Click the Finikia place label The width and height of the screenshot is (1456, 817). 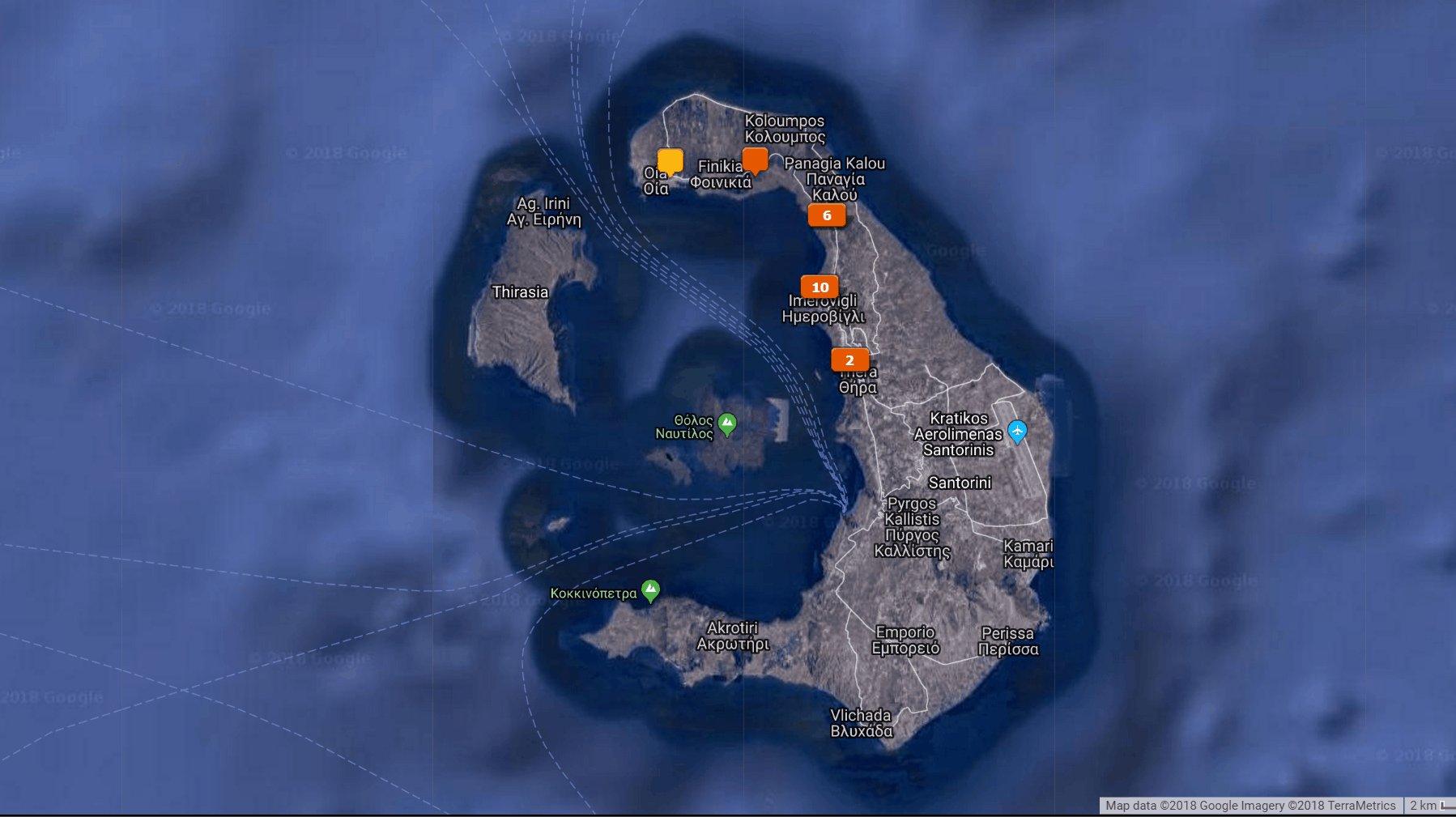pos(721,174)
